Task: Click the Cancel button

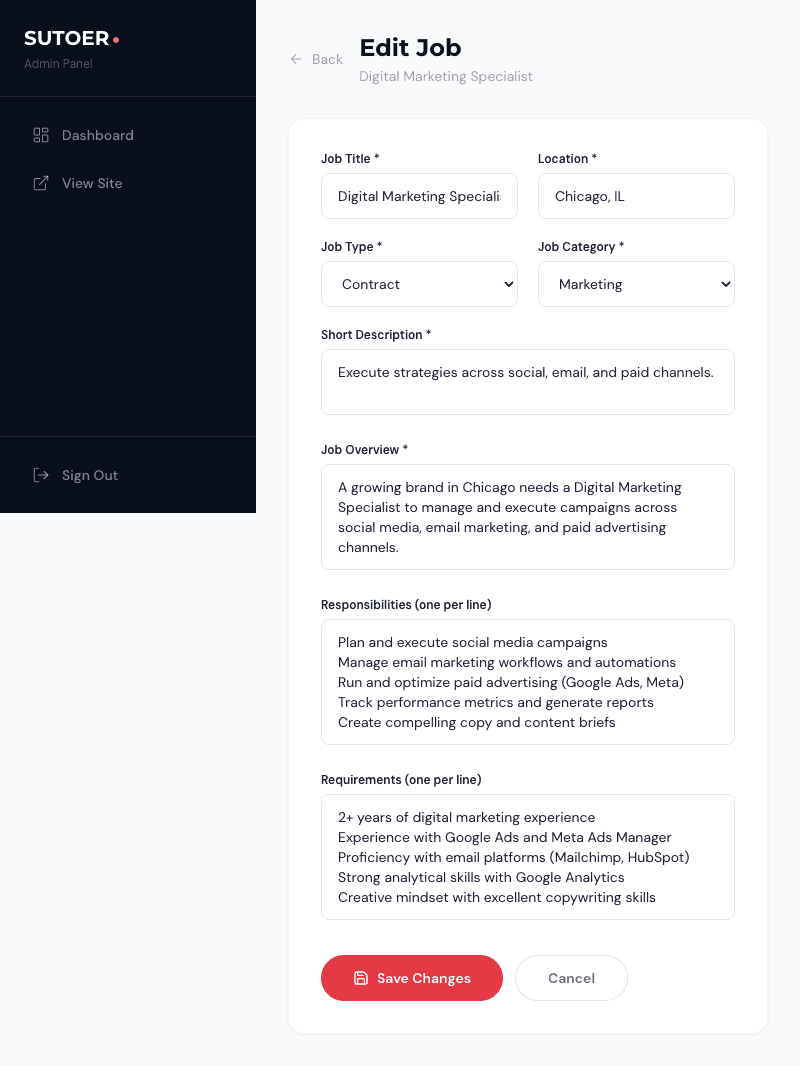Action: (571, 978)
